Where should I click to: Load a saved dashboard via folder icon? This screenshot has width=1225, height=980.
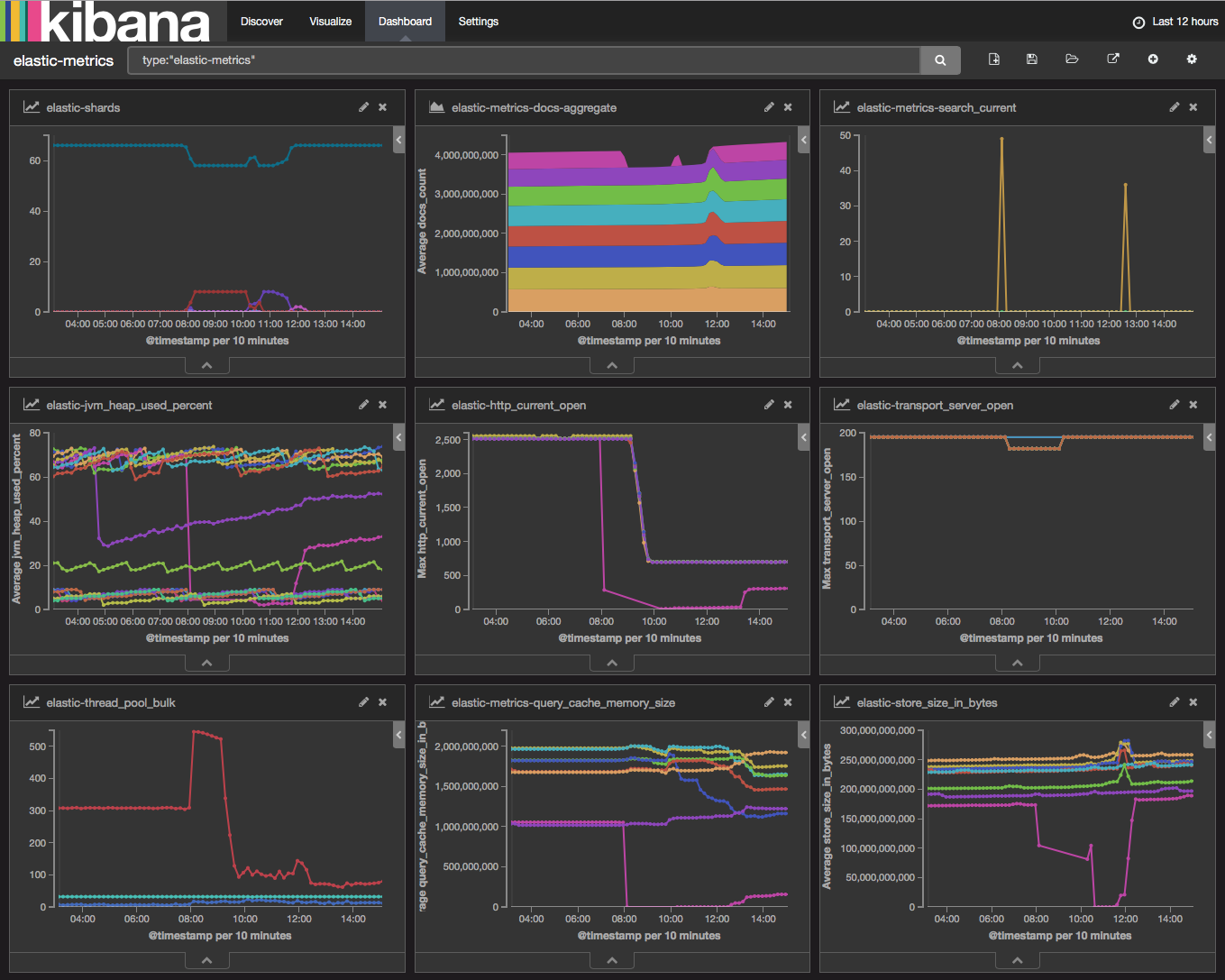click(1072, 60)
